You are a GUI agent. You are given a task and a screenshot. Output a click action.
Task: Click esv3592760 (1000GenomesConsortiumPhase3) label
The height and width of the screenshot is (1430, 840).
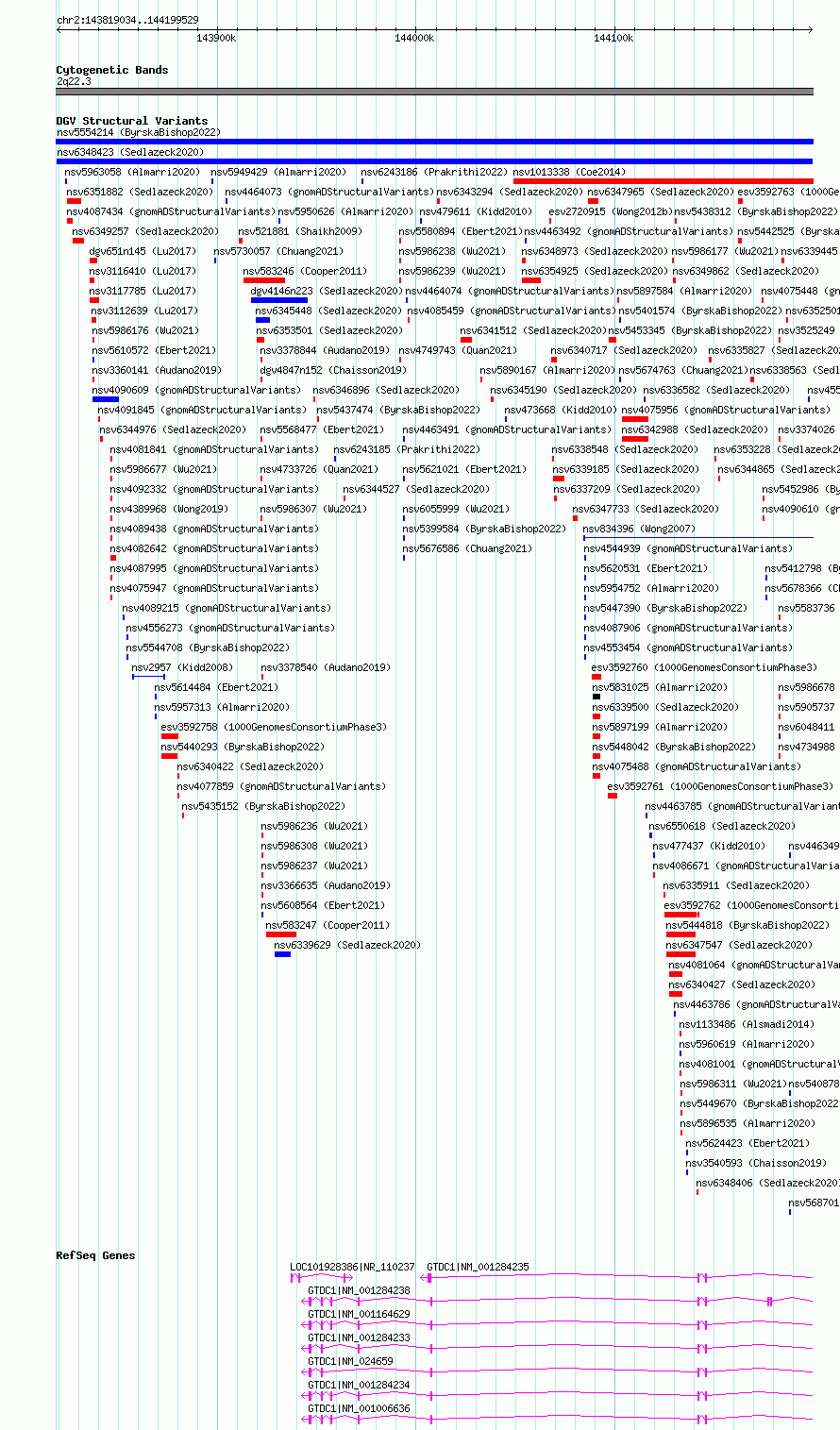[x=704, y=667]
